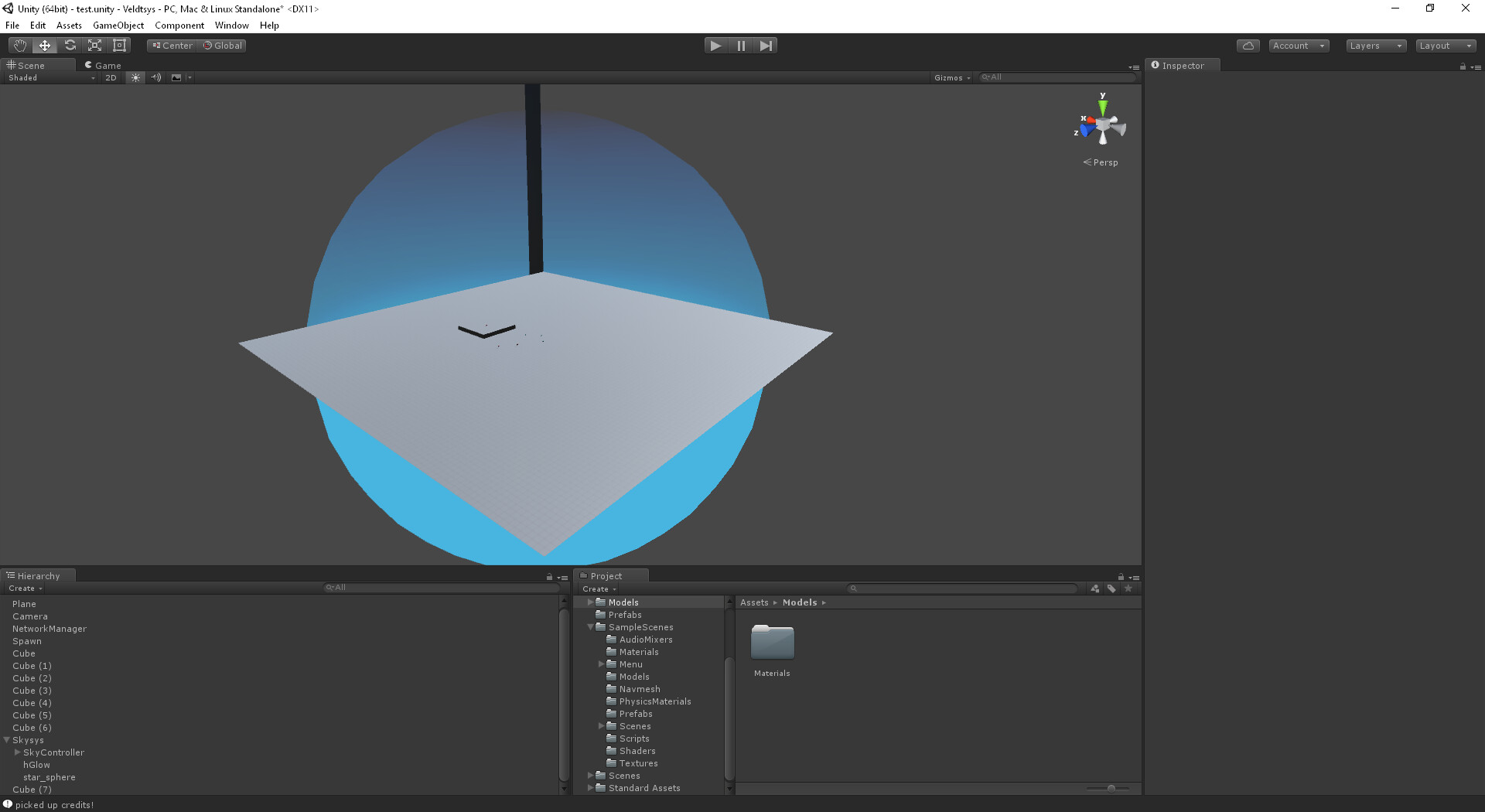Select the Move tool
Viewport: 1485px width, 812px height.
click(44, 45)
